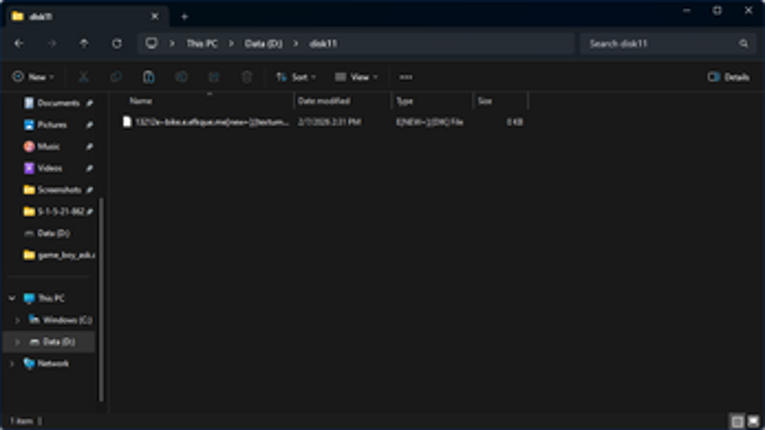
Task: Open Pictures folder in sidebar
Action: (51, 125)
